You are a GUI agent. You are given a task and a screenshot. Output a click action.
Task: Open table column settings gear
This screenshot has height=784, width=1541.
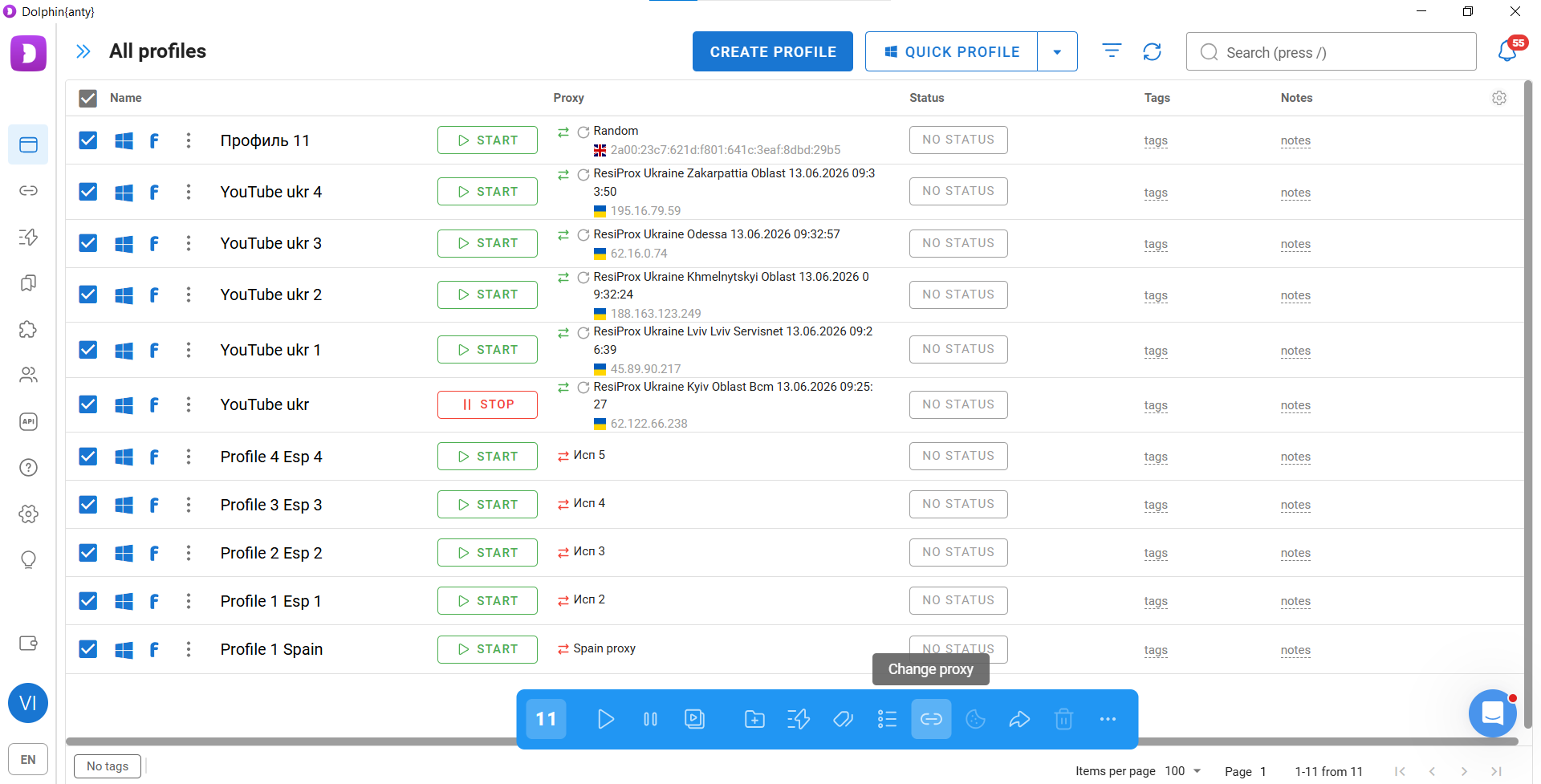point(1499,98)
